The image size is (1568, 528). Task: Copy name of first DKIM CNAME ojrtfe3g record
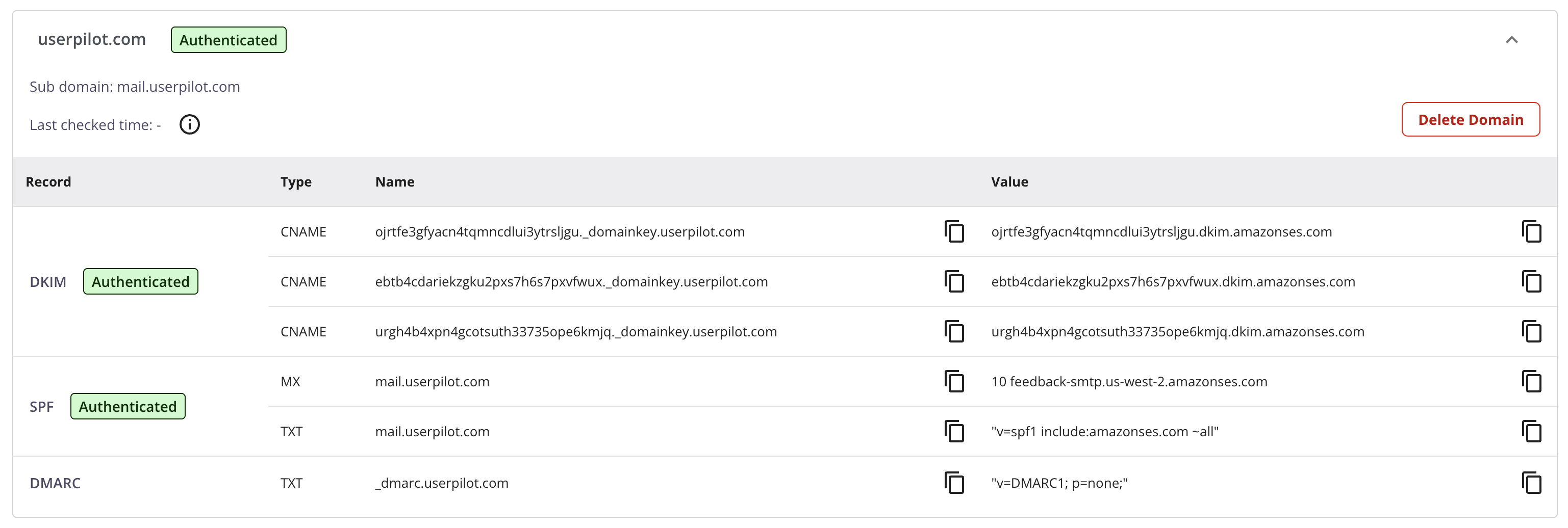954,232
